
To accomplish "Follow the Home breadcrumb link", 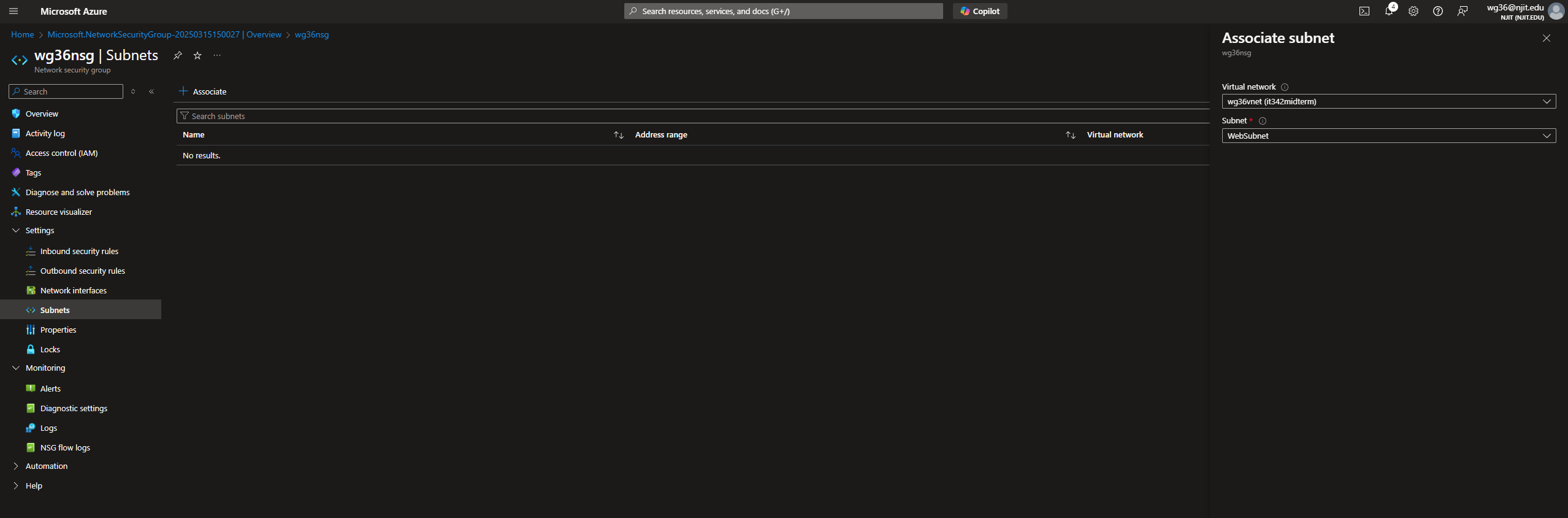I will click(x=22, y=34).
